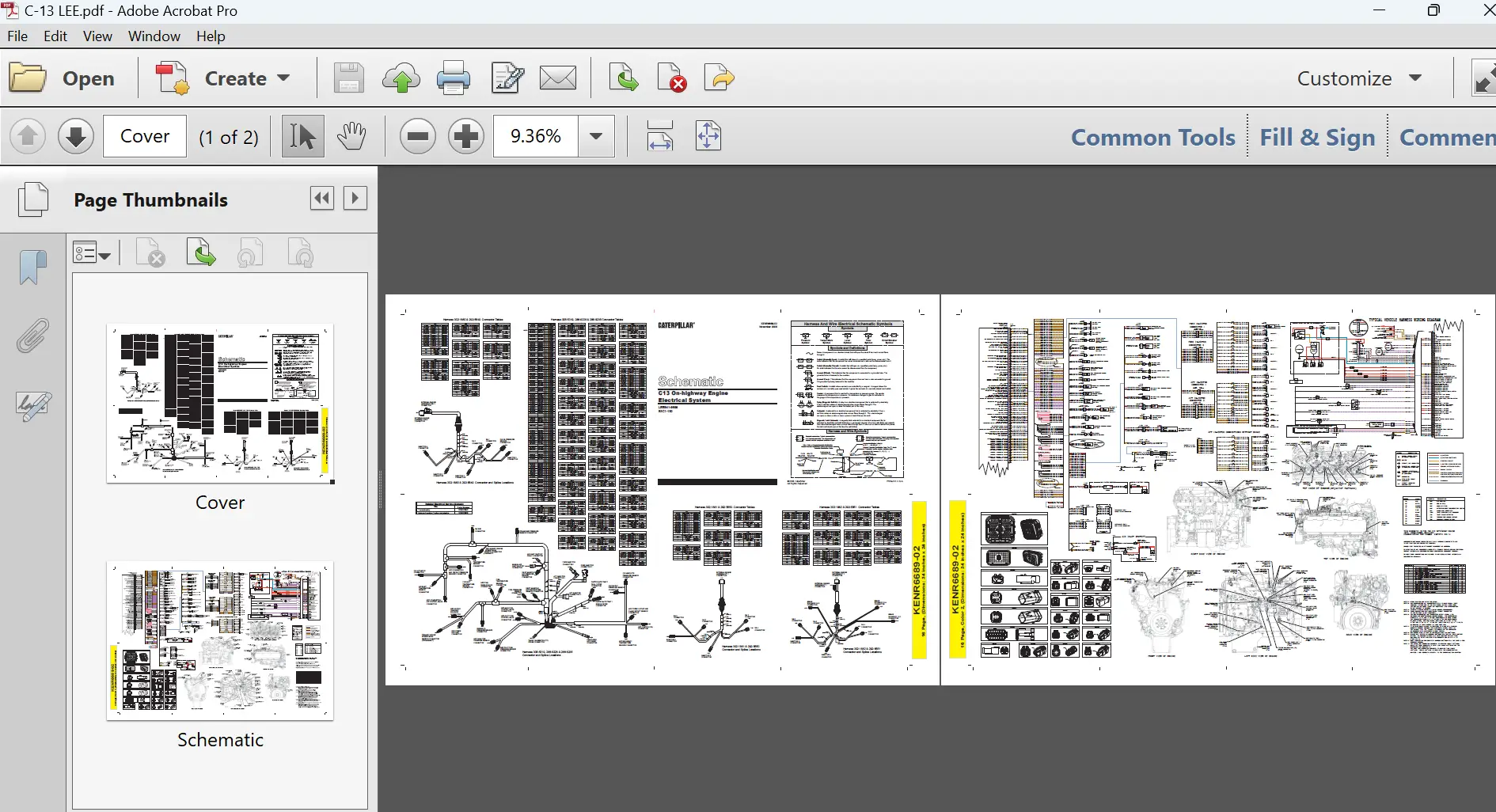Open the Help menu

tap(211, 36)
